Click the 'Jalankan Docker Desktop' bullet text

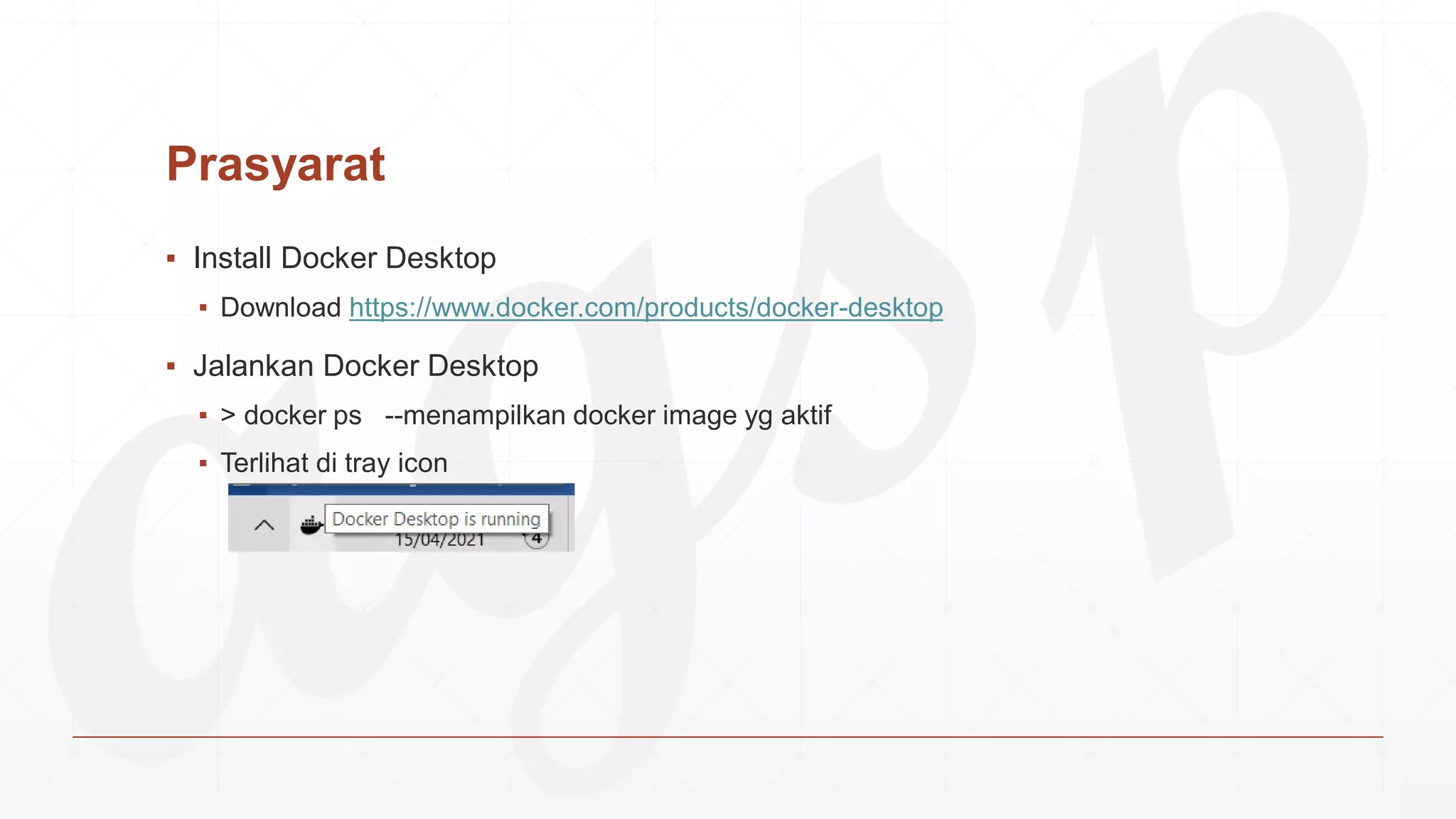tap(365, 366)
